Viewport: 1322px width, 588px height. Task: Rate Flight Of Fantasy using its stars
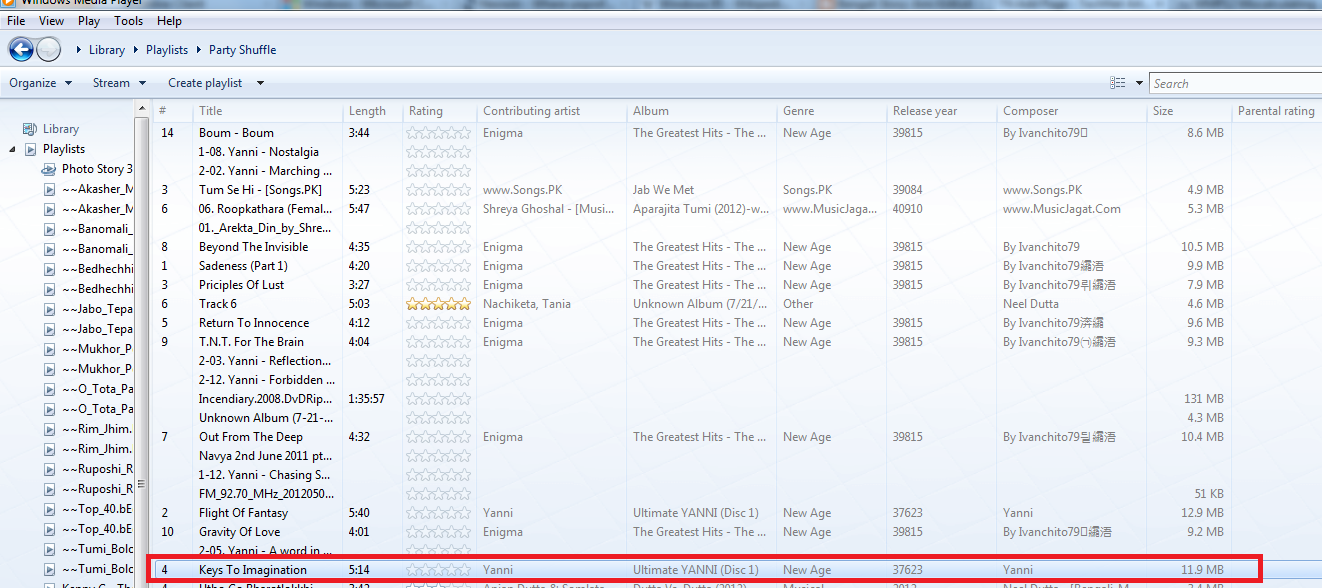[438, 513]
